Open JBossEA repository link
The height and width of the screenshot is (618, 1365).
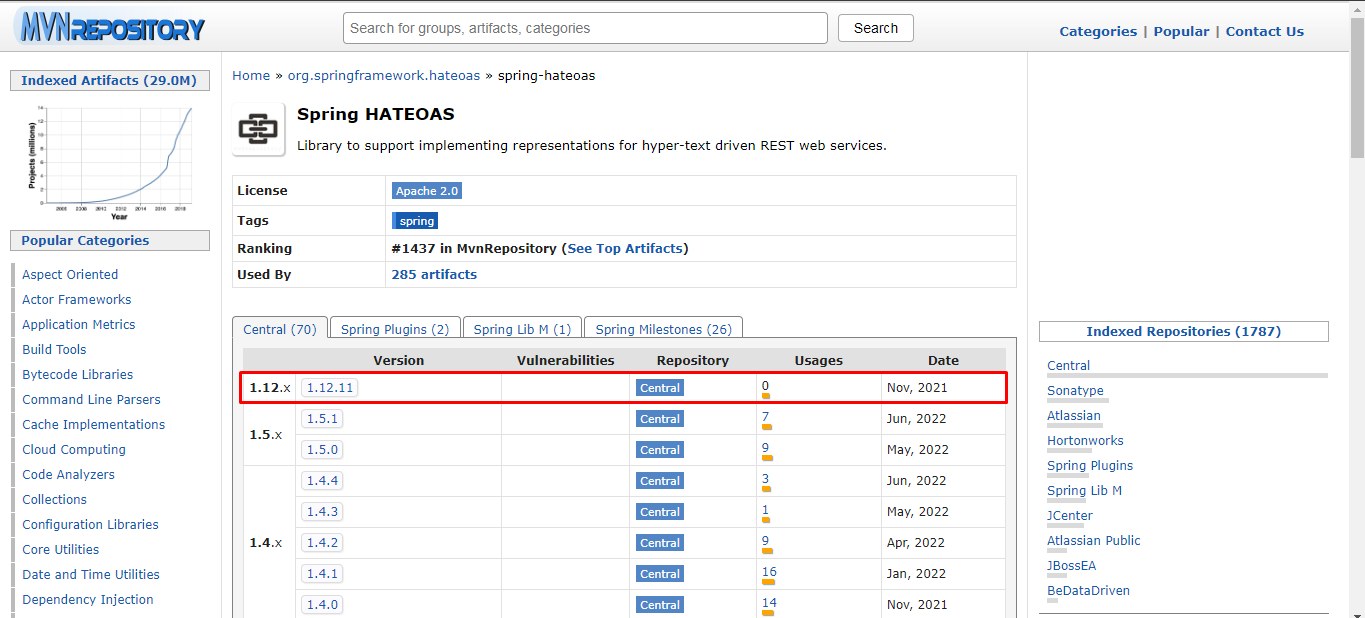pos(1071,566)
